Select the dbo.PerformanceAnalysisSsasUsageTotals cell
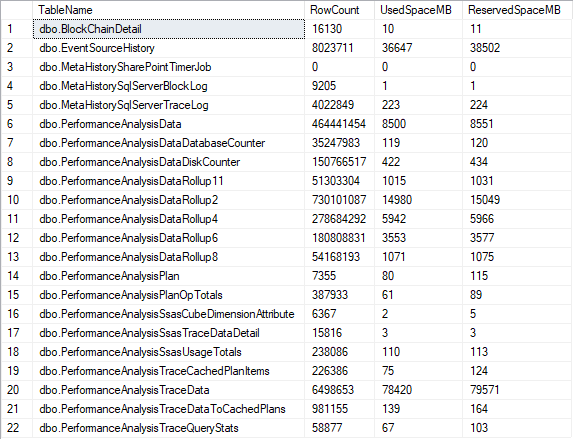 point(168,352)
